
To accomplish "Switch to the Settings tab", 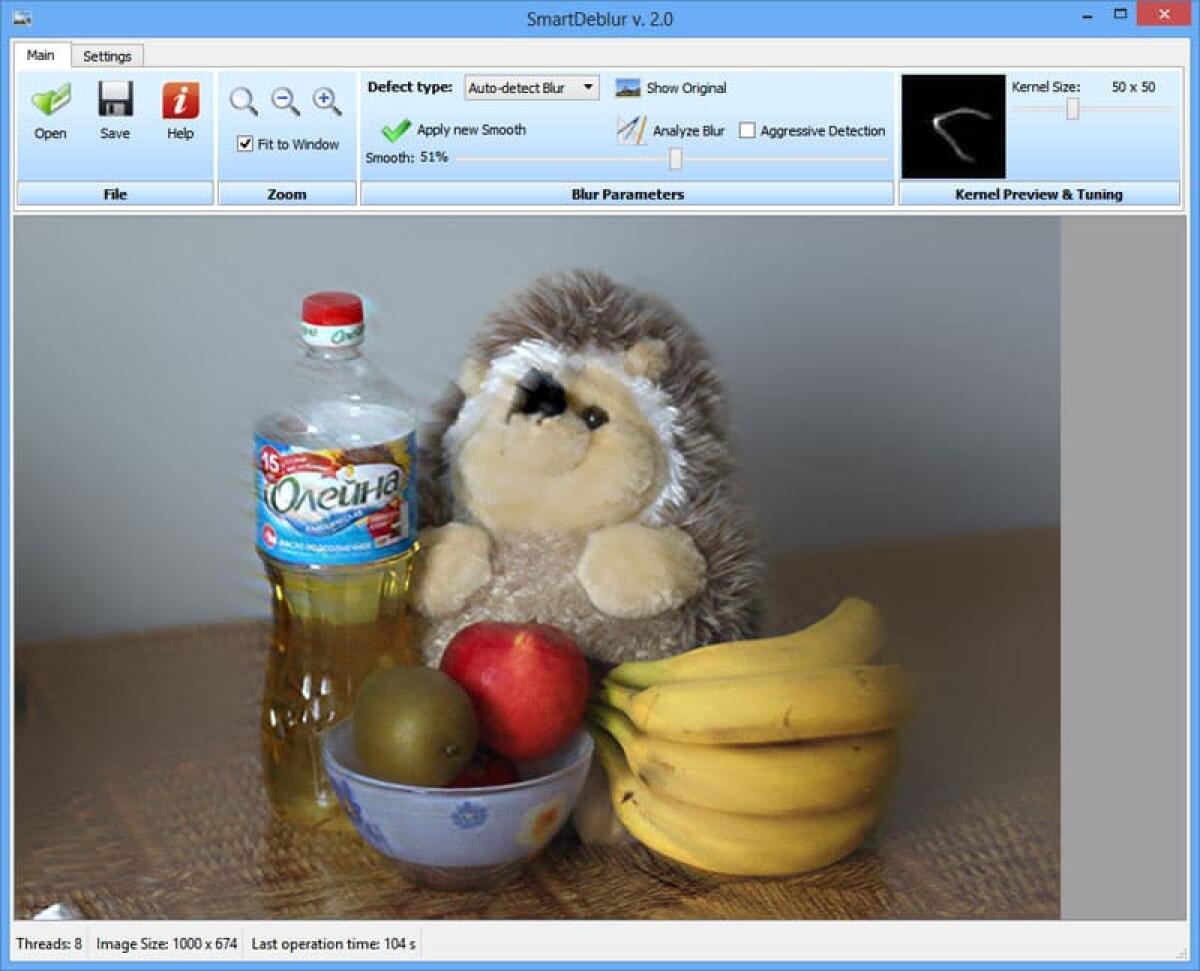I will tap(107, 56).
